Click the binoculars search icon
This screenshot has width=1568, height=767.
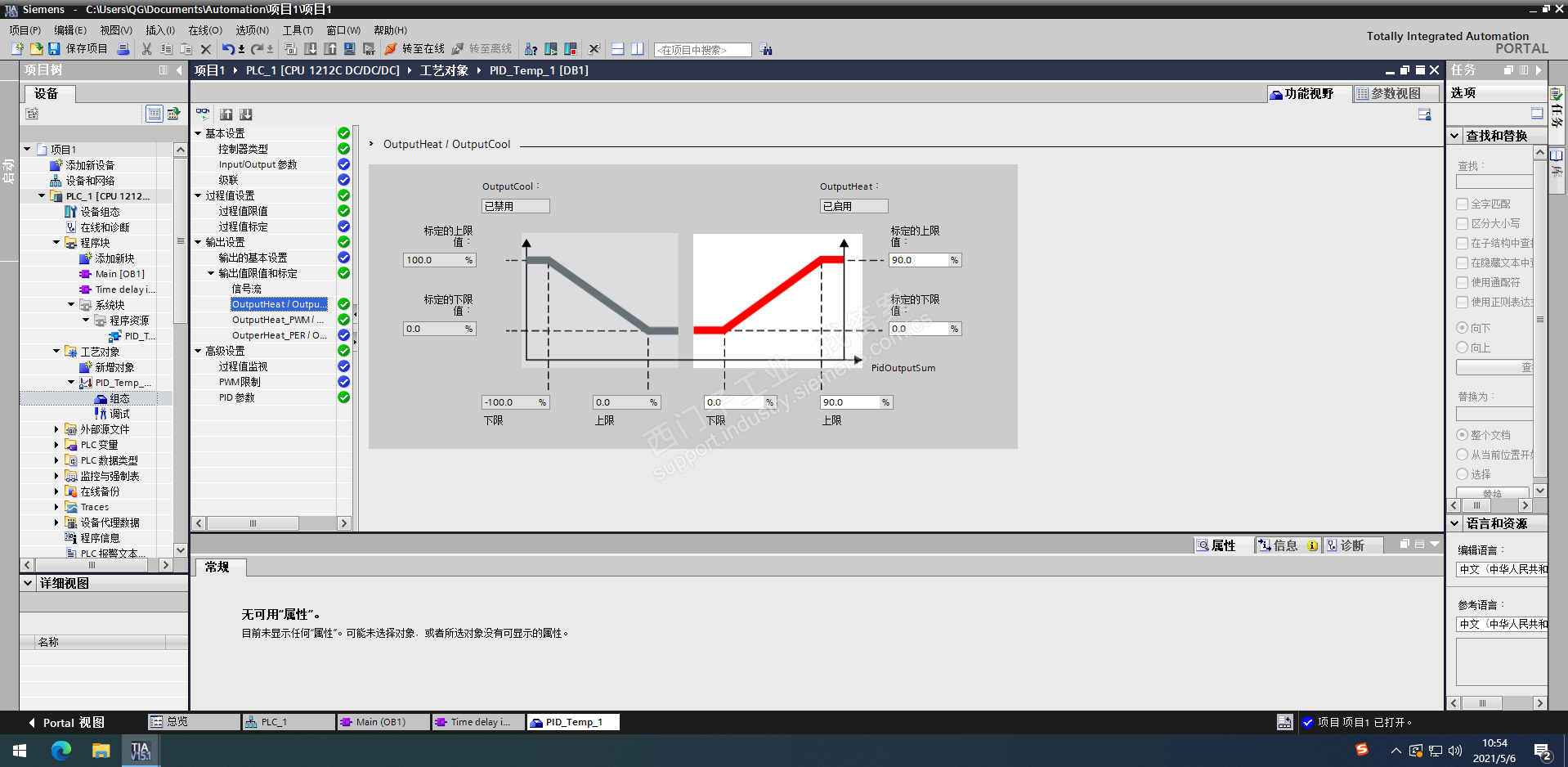click(x=766, y=50)
